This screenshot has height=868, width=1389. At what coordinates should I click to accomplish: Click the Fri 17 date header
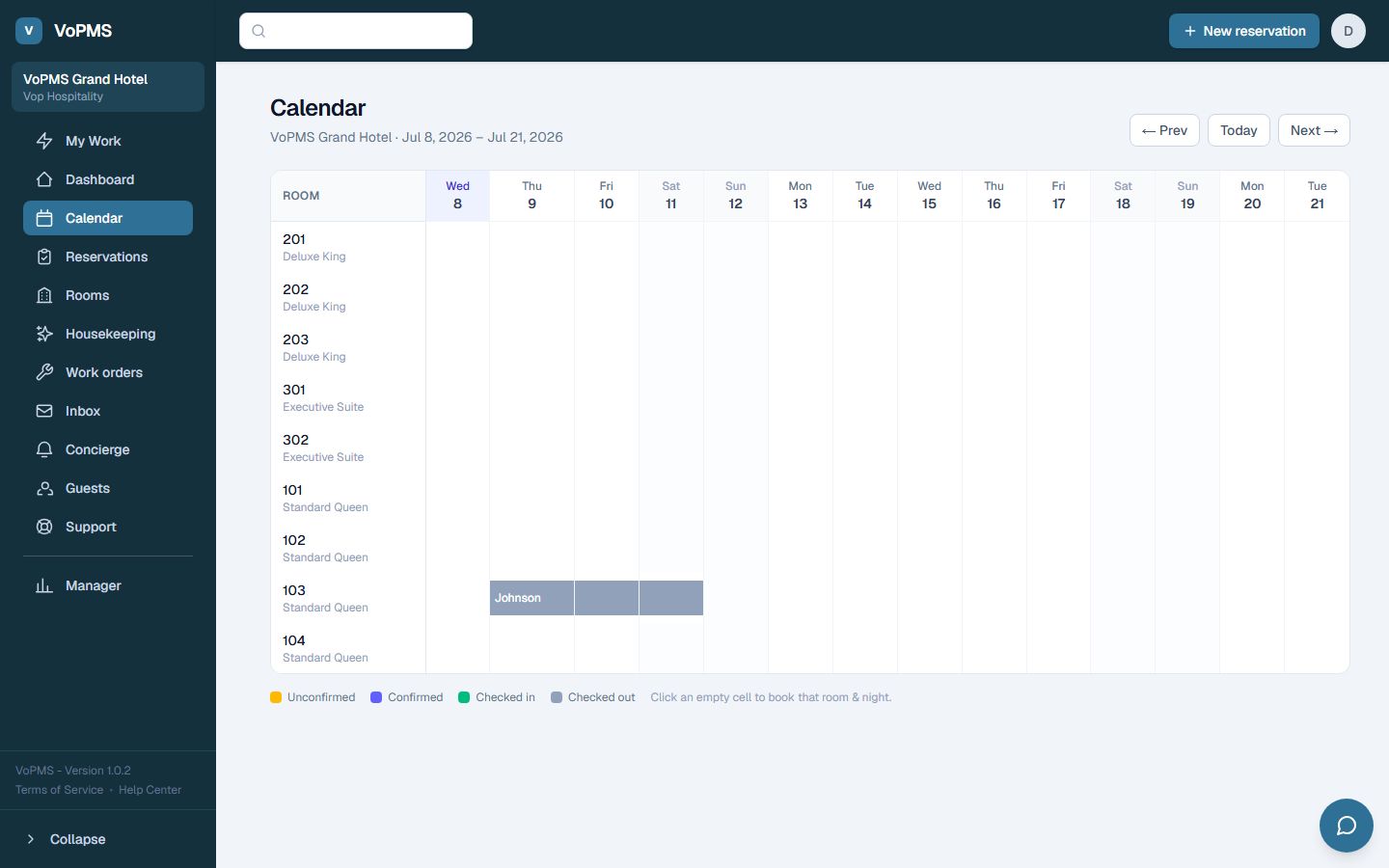(x=1059, y=196)
